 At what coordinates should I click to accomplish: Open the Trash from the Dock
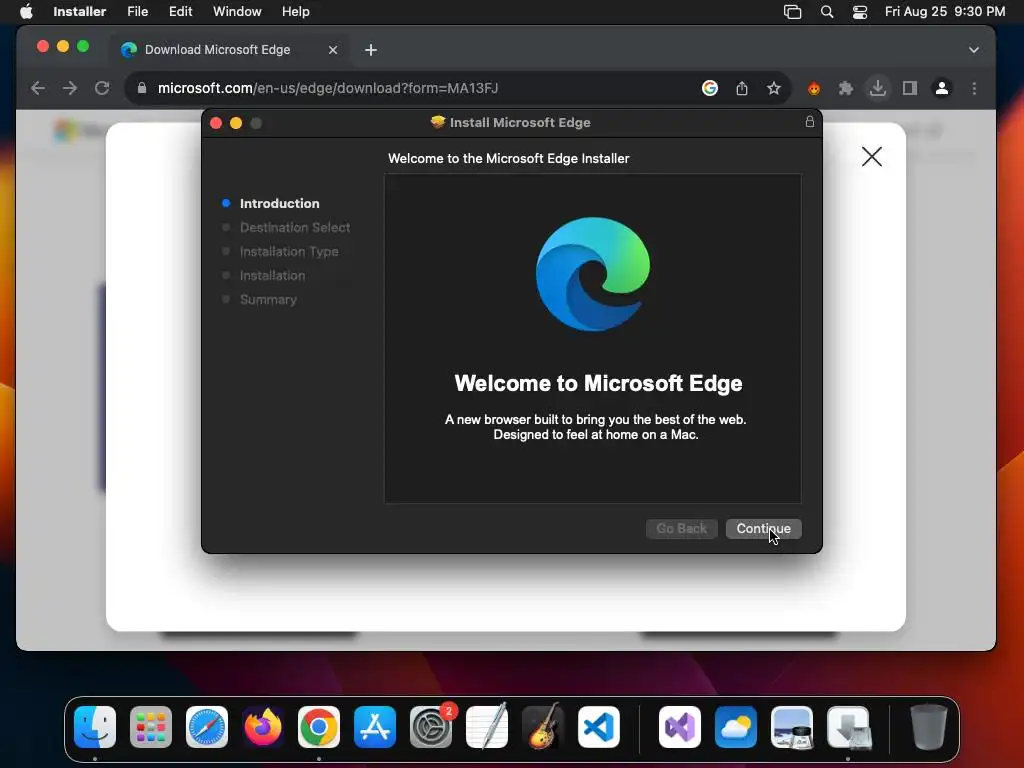coord(929,727)
